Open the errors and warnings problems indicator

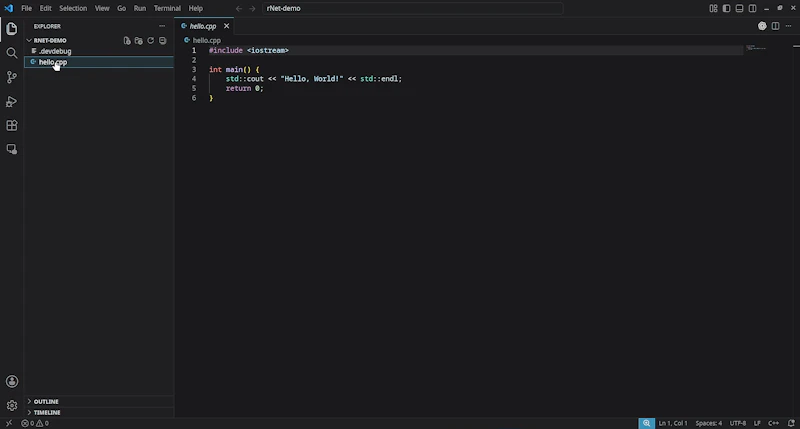point(35,423)
